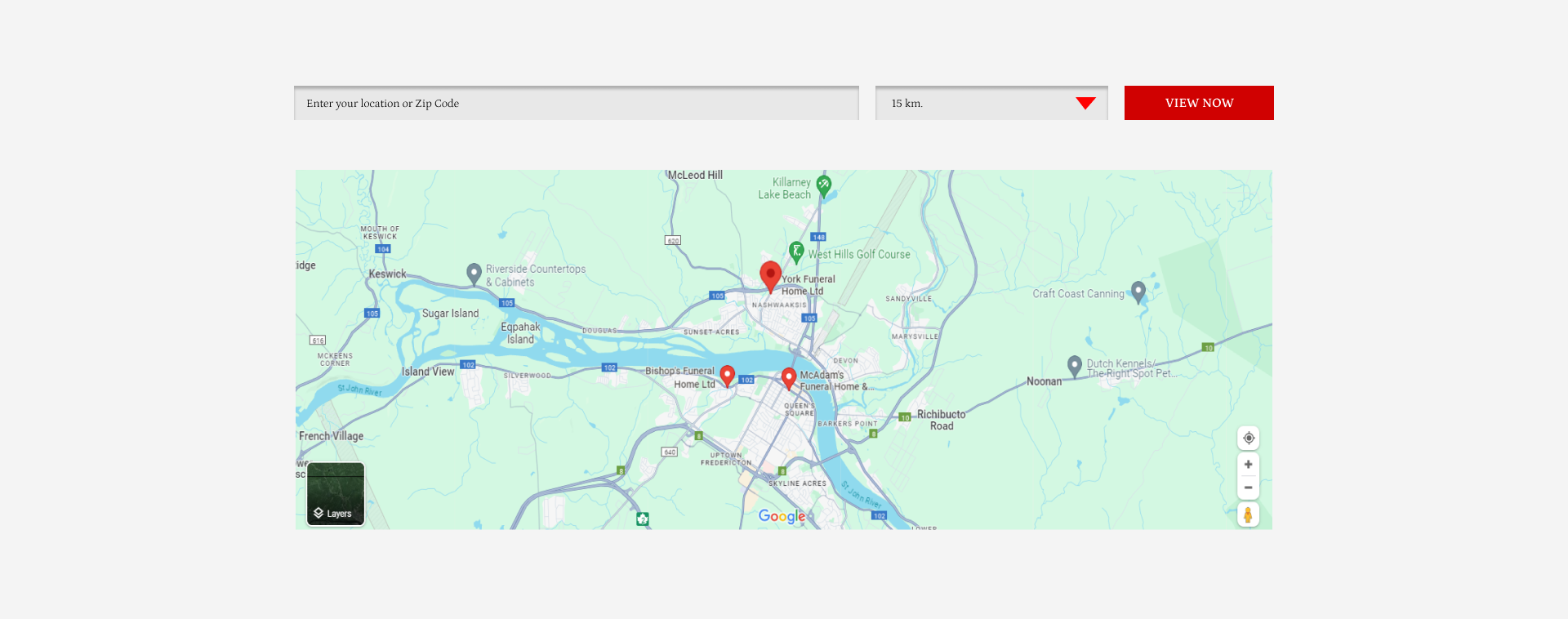Image resolution: width=1568 pixels, height=619 pixels.
Task: Zoom out with the minus button
Action: [1248, 488]
